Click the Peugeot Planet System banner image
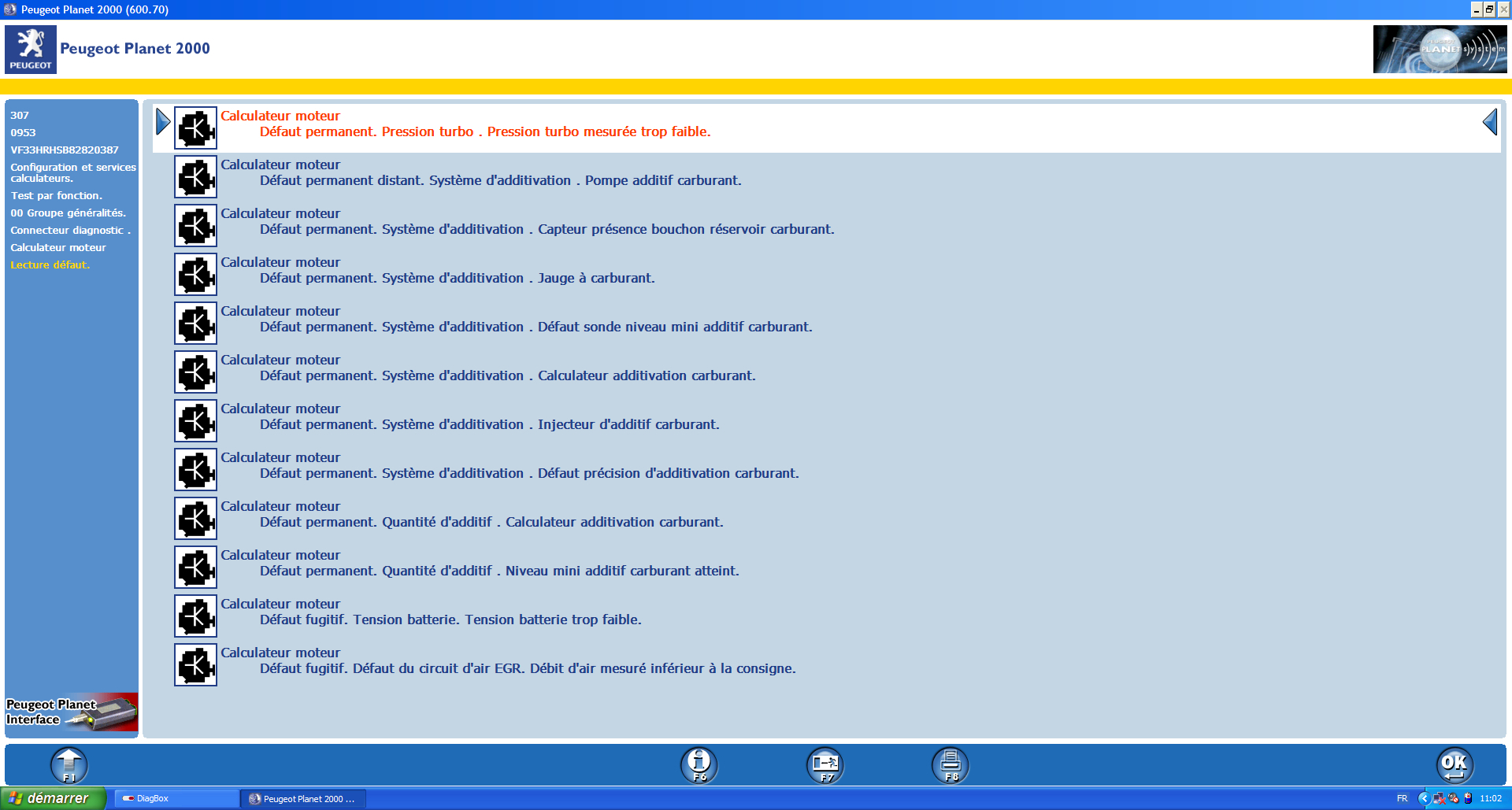Screen dimensions: 1512x810 [1440, 49]
